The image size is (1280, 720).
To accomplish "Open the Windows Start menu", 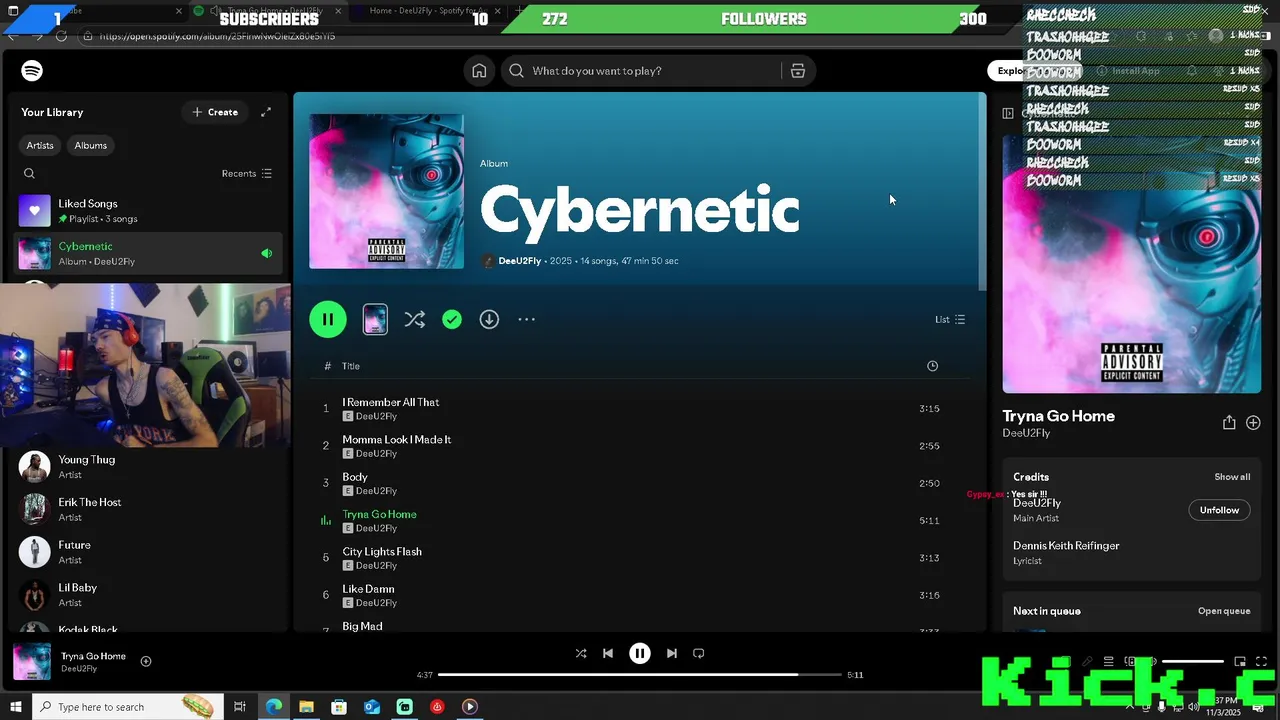I will click(x=15, y=707).
